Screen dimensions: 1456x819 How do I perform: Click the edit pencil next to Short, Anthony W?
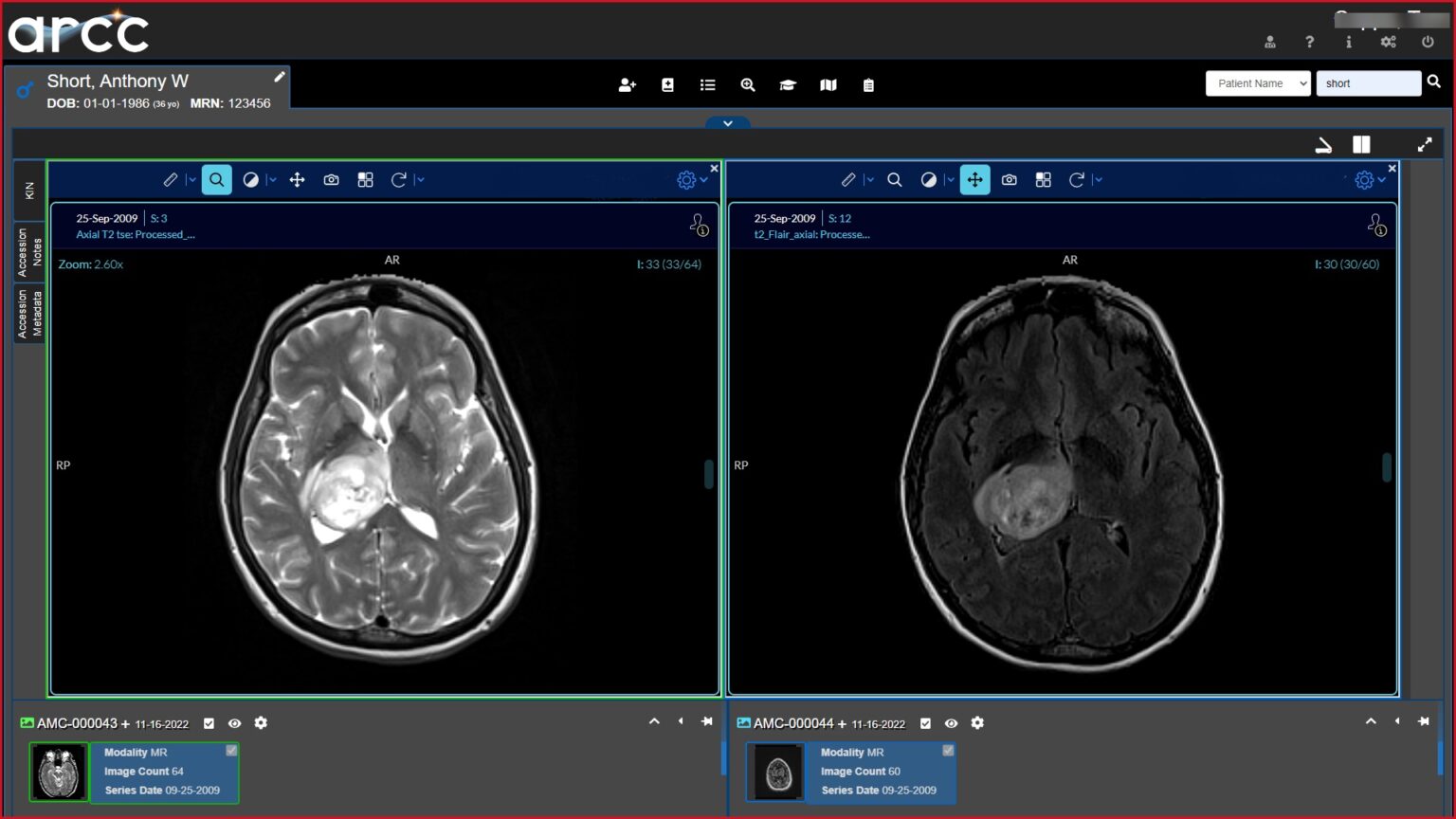(x=279, y=77)
